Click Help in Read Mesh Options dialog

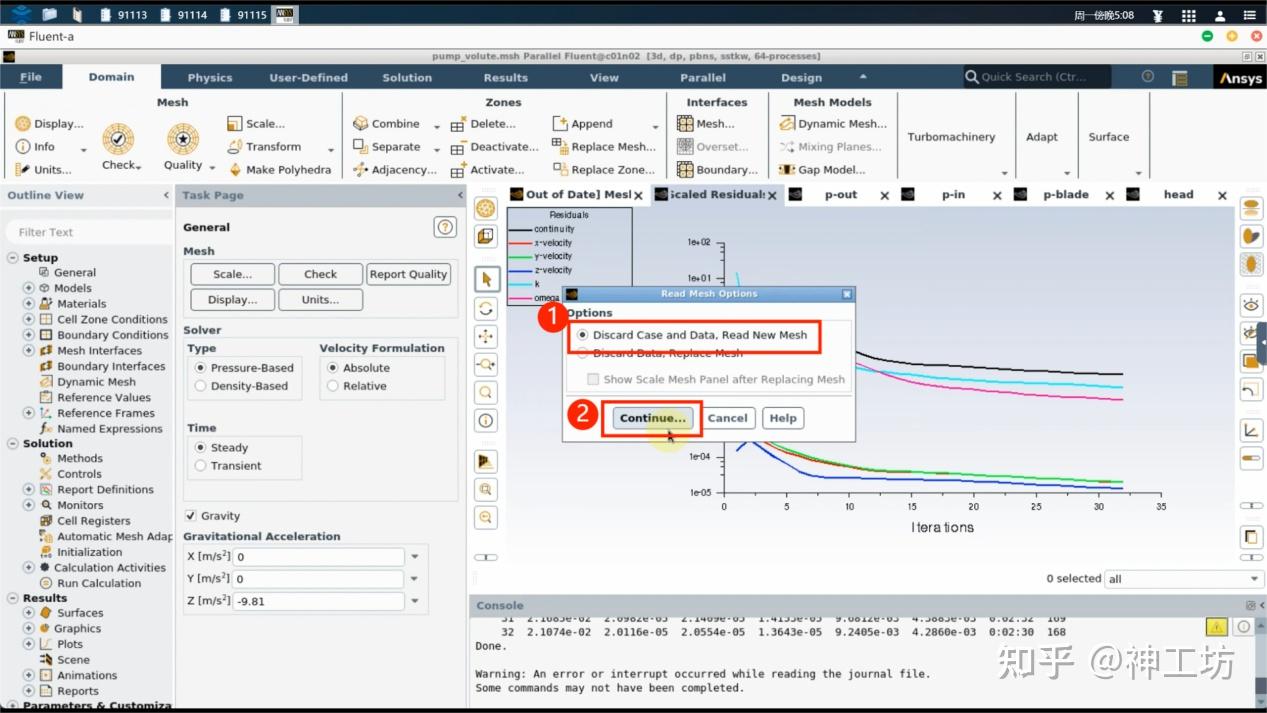tap(783, 418)
